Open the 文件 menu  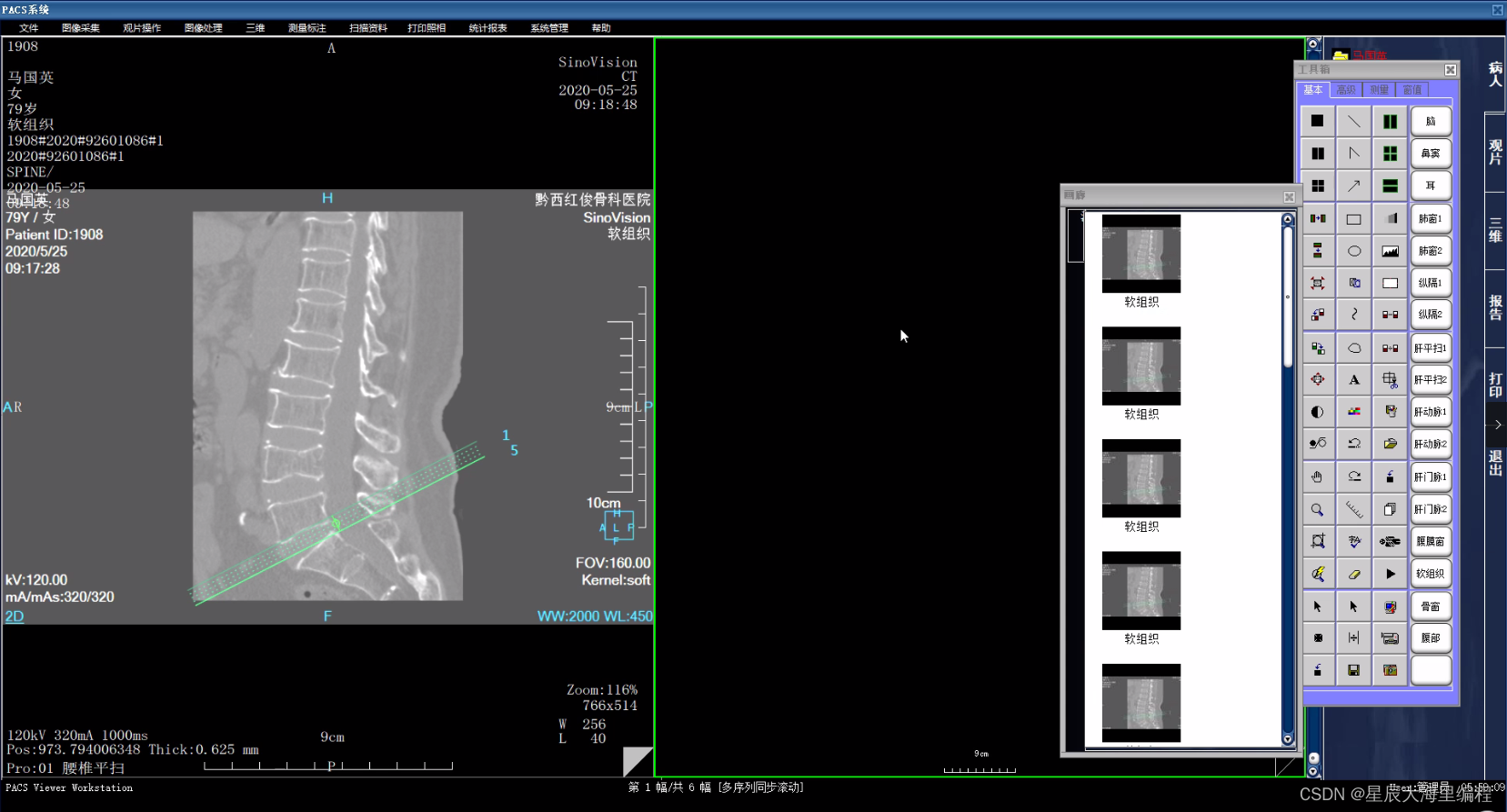pyautogui.click(x=29, y=28)
